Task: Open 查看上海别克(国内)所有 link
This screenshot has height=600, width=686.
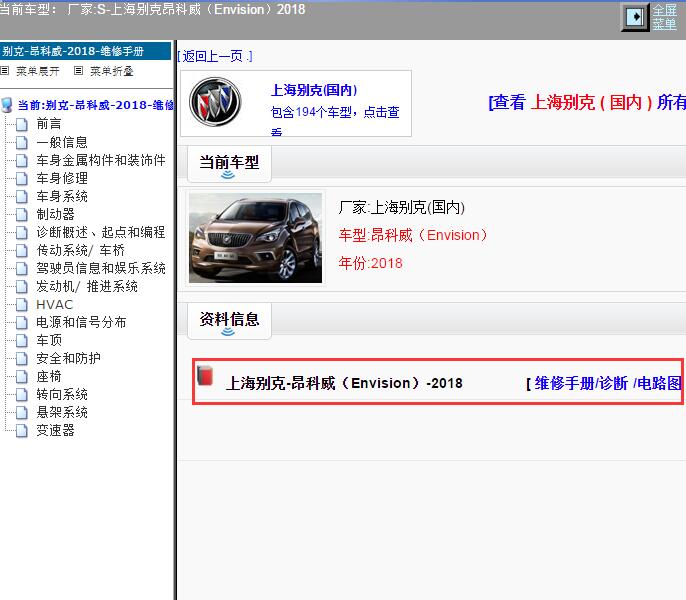Action: click(x=587, y=102)
